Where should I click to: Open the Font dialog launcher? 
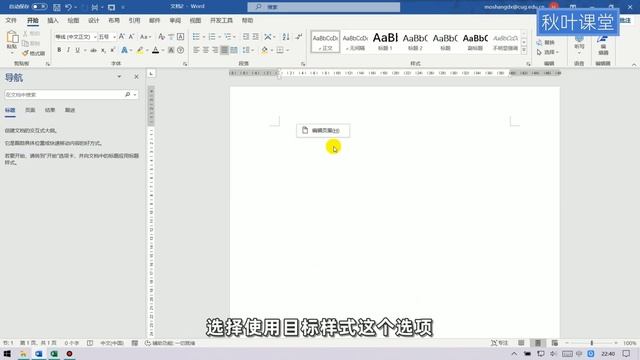pyautogui.click(x=185, y=64)
